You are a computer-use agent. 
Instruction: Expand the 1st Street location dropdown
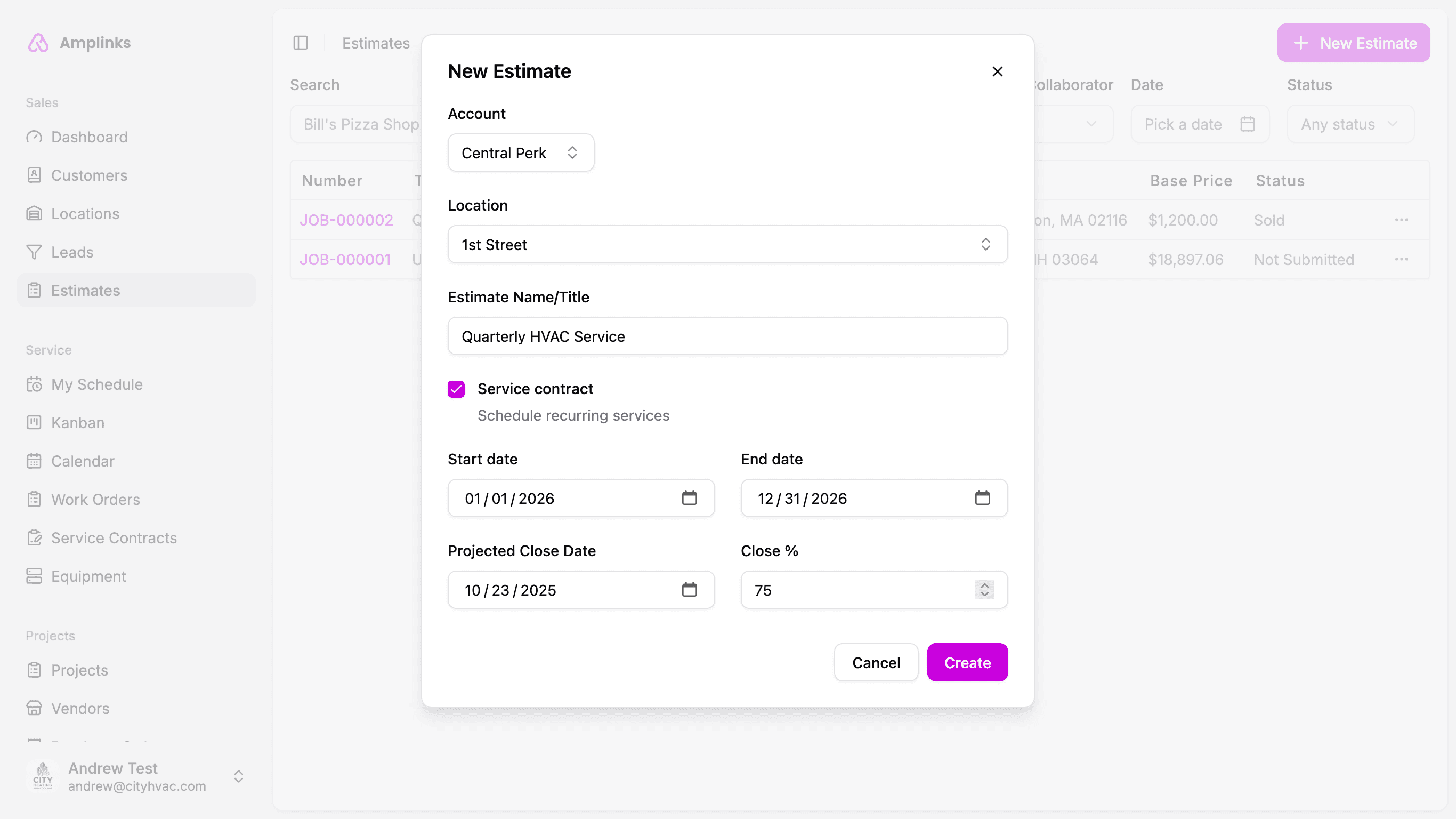coord(727,244)
